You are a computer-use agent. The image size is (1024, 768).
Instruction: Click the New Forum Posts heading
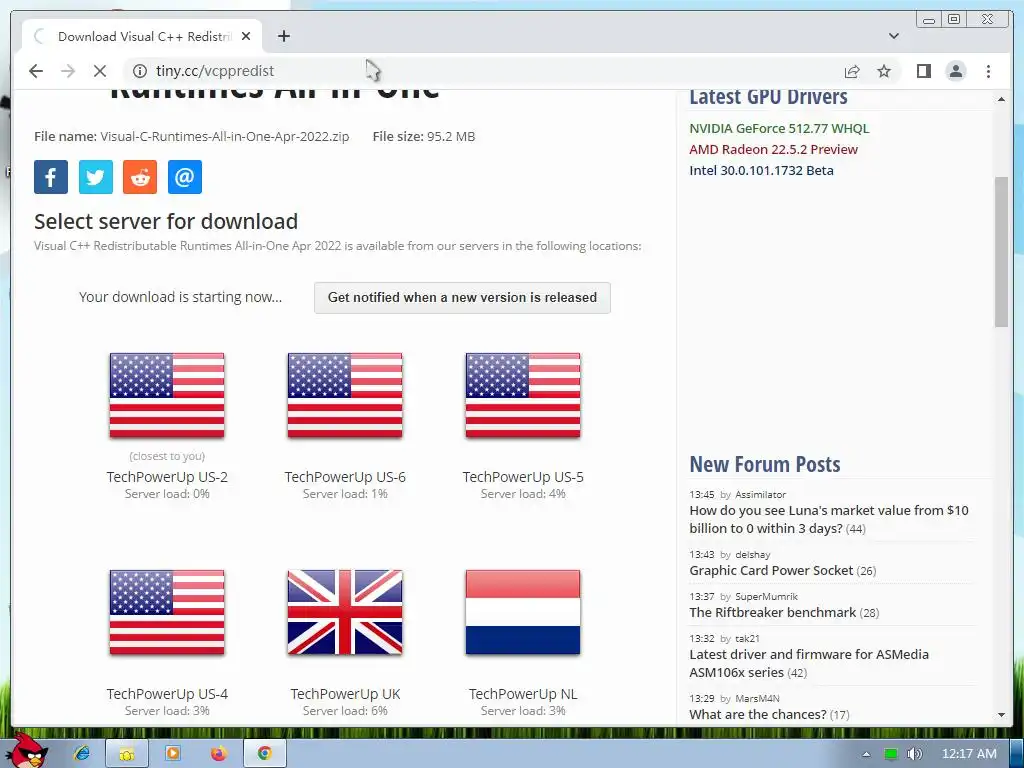point(765,464)
